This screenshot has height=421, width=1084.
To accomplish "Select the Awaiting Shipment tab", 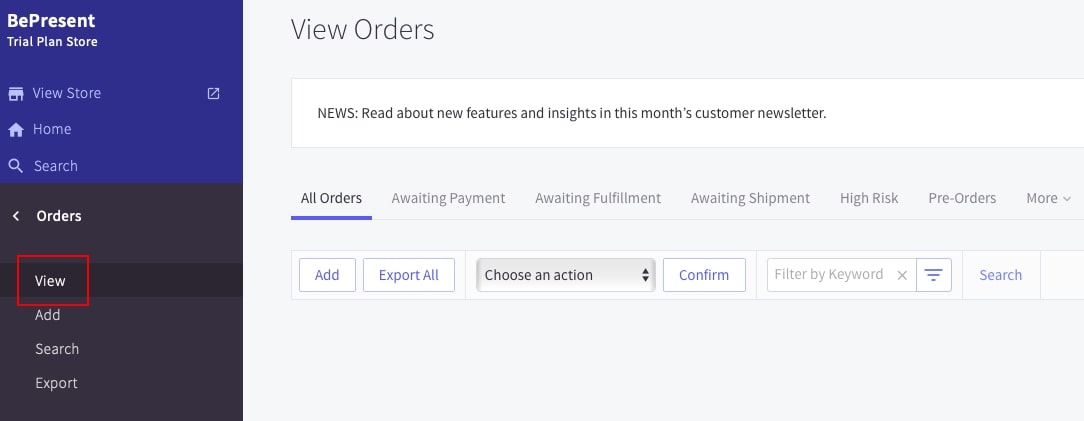I will [750, 198].
